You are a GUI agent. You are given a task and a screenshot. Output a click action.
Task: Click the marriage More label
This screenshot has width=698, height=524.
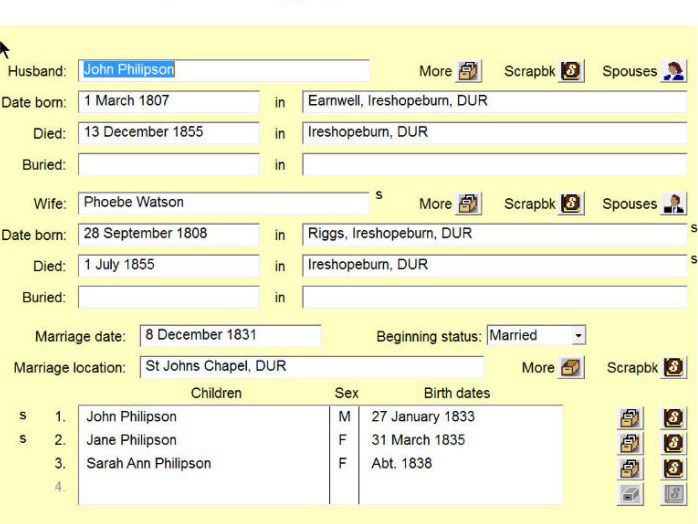(x=538, y=368)
